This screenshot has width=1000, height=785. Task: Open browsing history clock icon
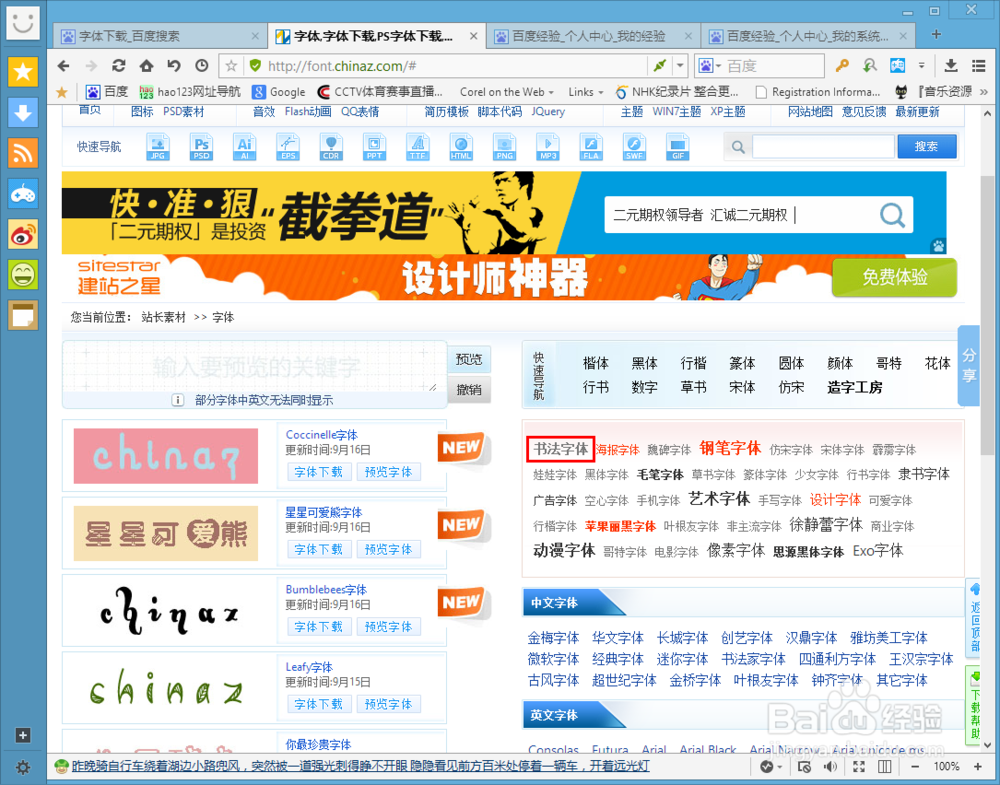[202, 66]
